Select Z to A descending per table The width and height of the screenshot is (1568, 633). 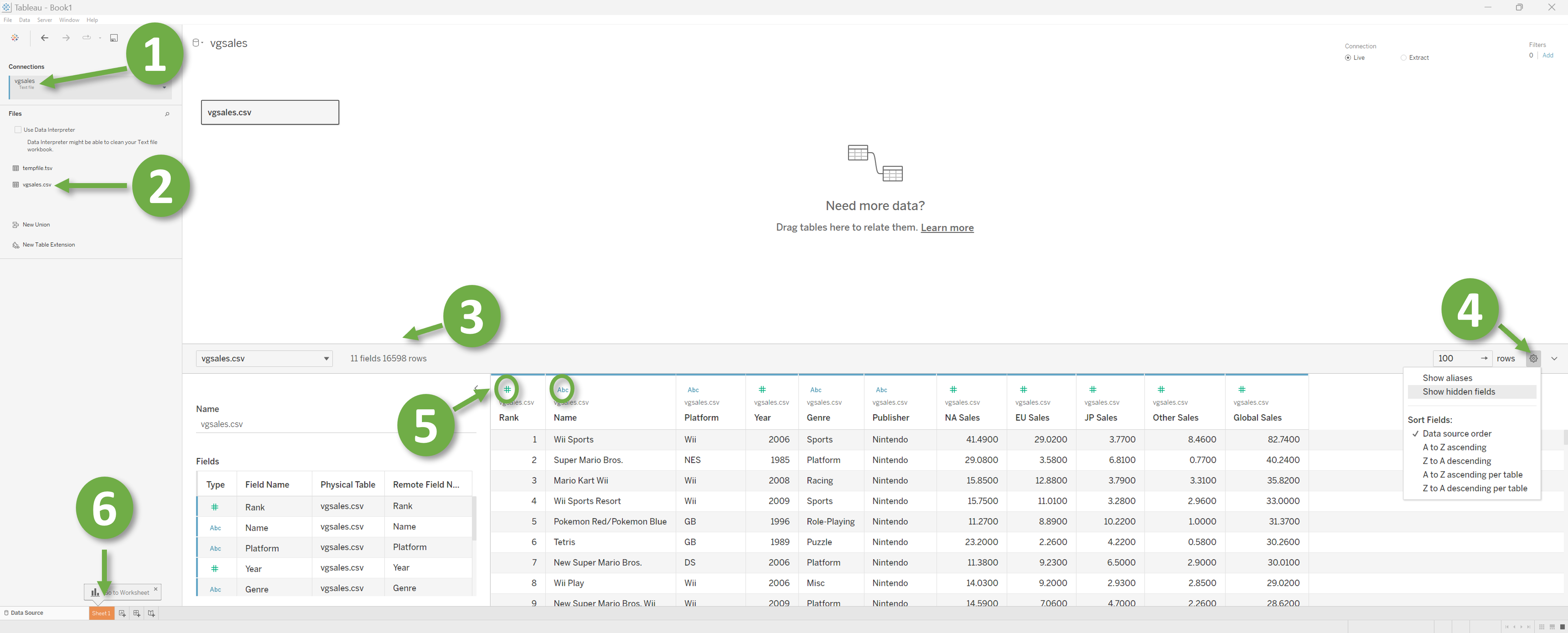coord(1474,489)
